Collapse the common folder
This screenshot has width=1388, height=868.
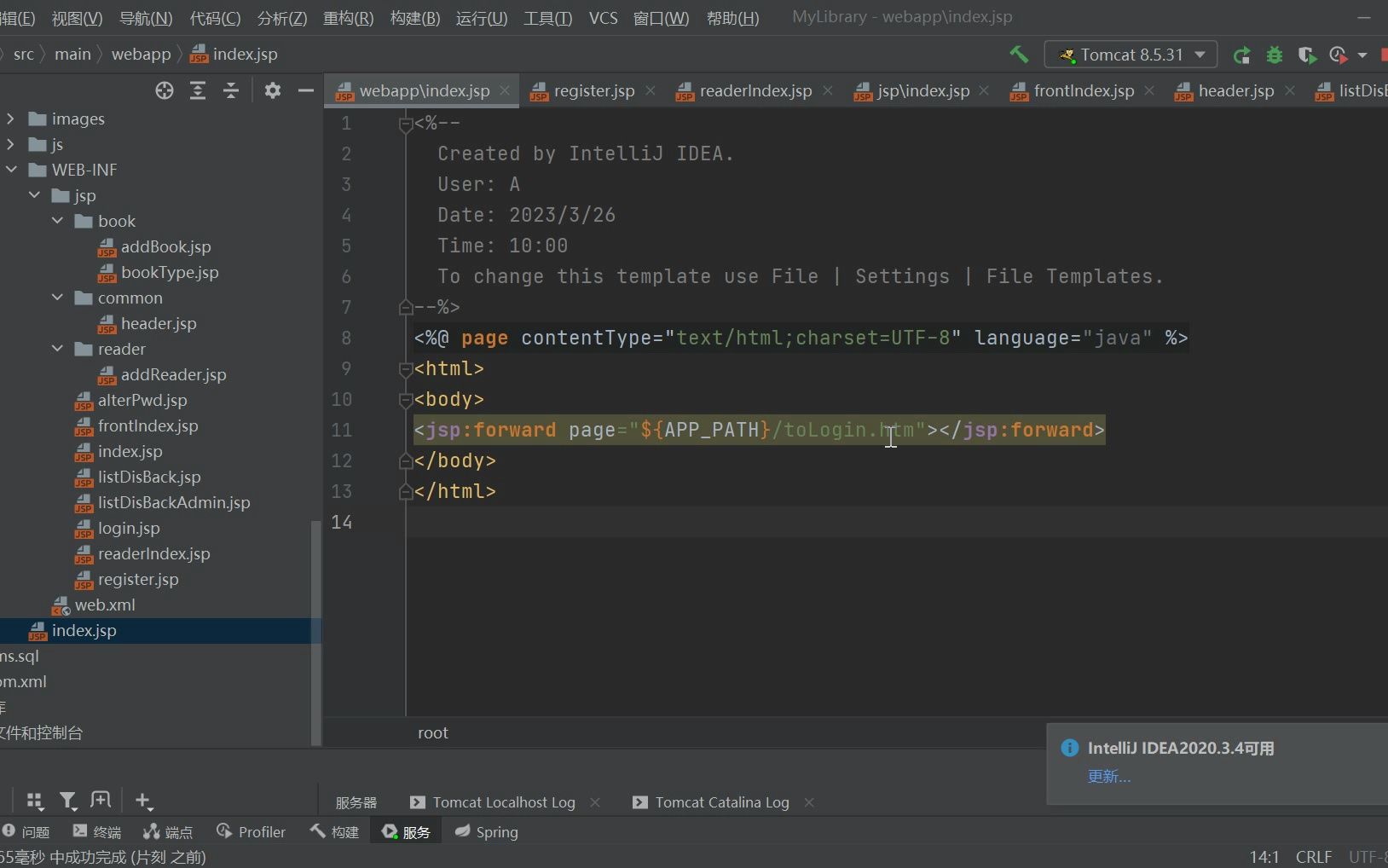(57, 298)
